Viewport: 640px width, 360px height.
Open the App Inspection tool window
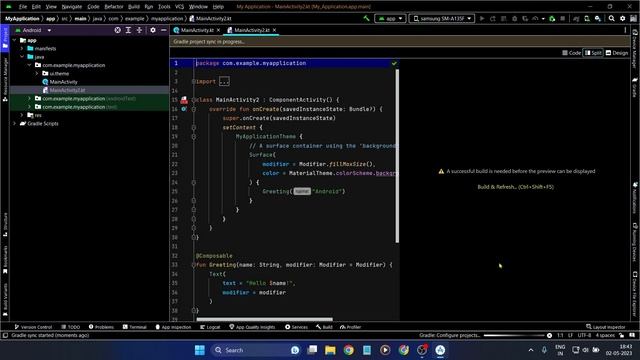pos(173,327)
